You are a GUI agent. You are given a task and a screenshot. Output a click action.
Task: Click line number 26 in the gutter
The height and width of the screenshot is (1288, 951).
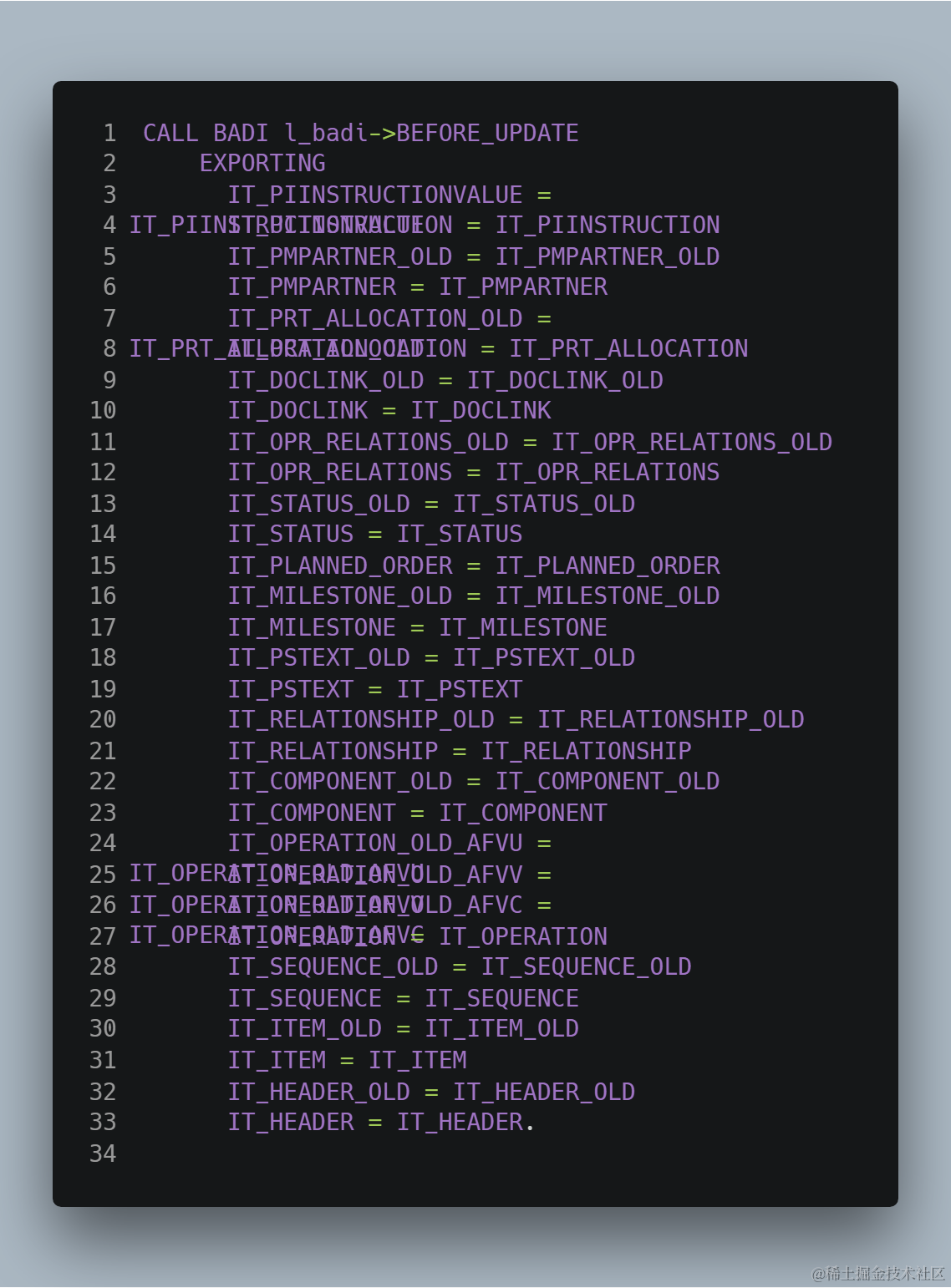click(103, 905)
